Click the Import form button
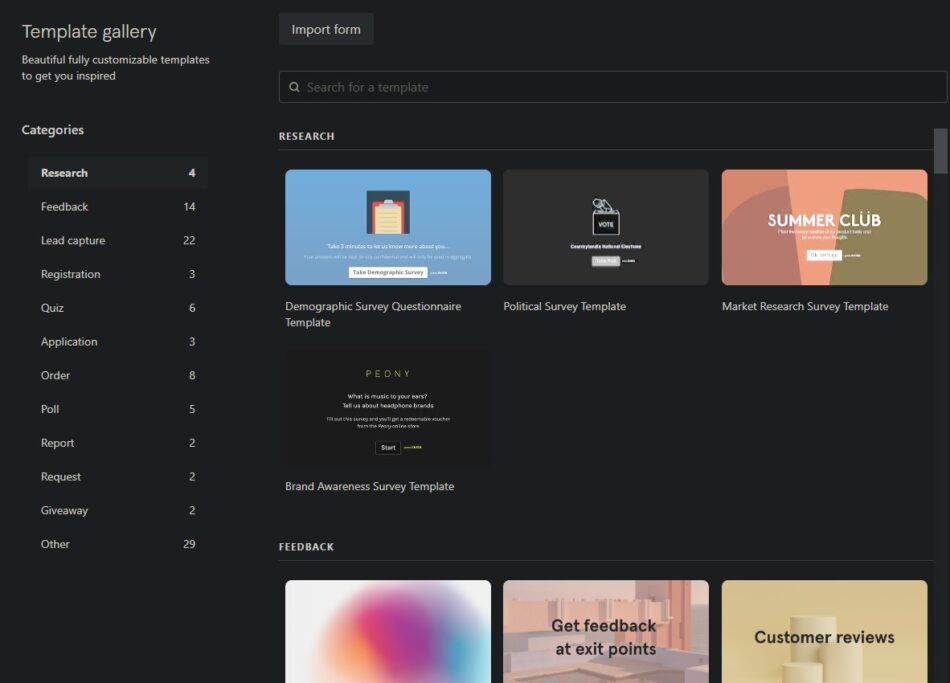The width and height of the screenshot is (950, 683). [326, 29]
